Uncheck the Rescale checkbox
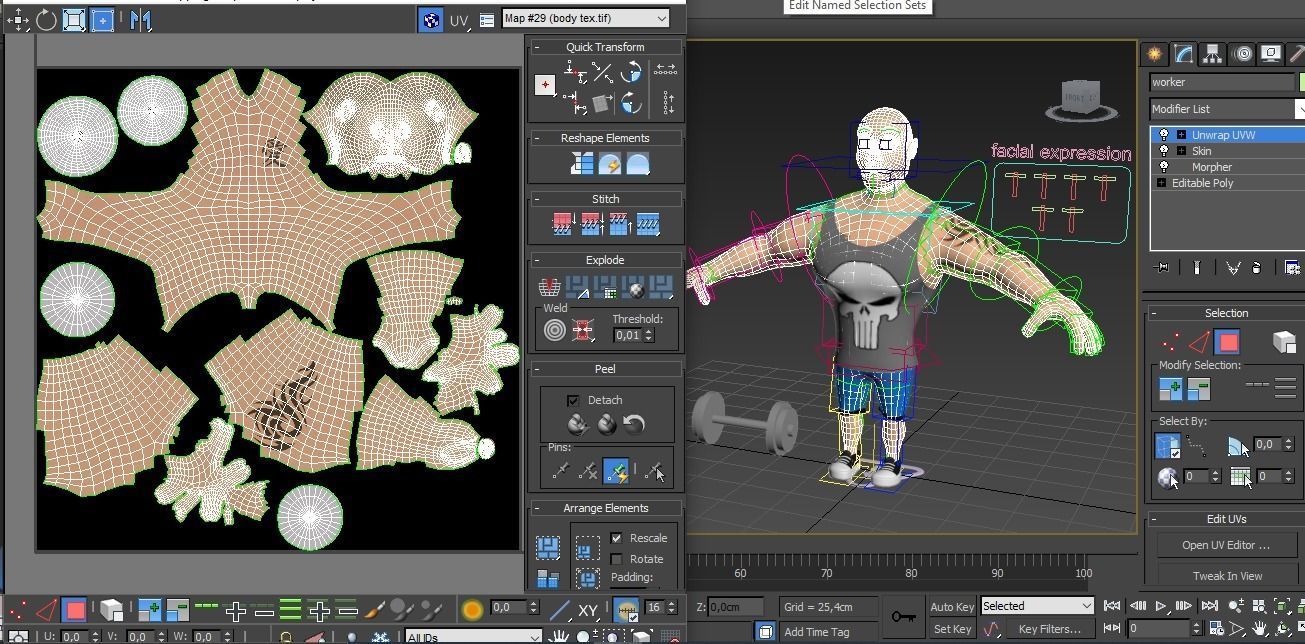This screenshot has height=644, width=1305. pos(617,538)
